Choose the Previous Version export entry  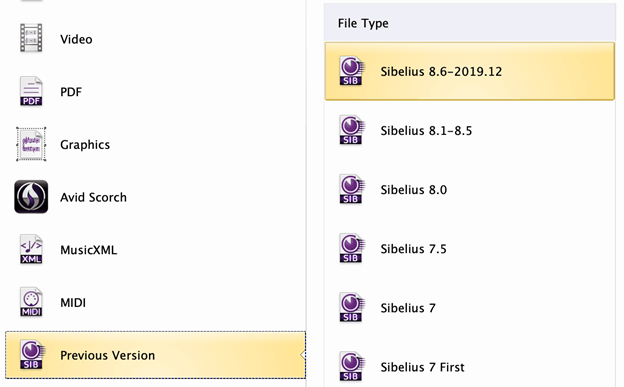(x=156, y=355)
